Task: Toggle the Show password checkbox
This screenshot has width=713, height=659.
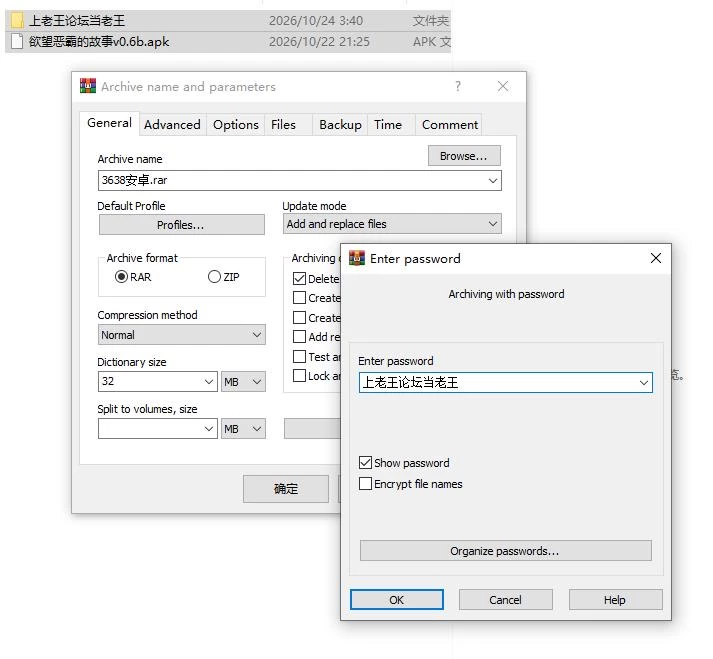Action: click(x=365, y=463)
